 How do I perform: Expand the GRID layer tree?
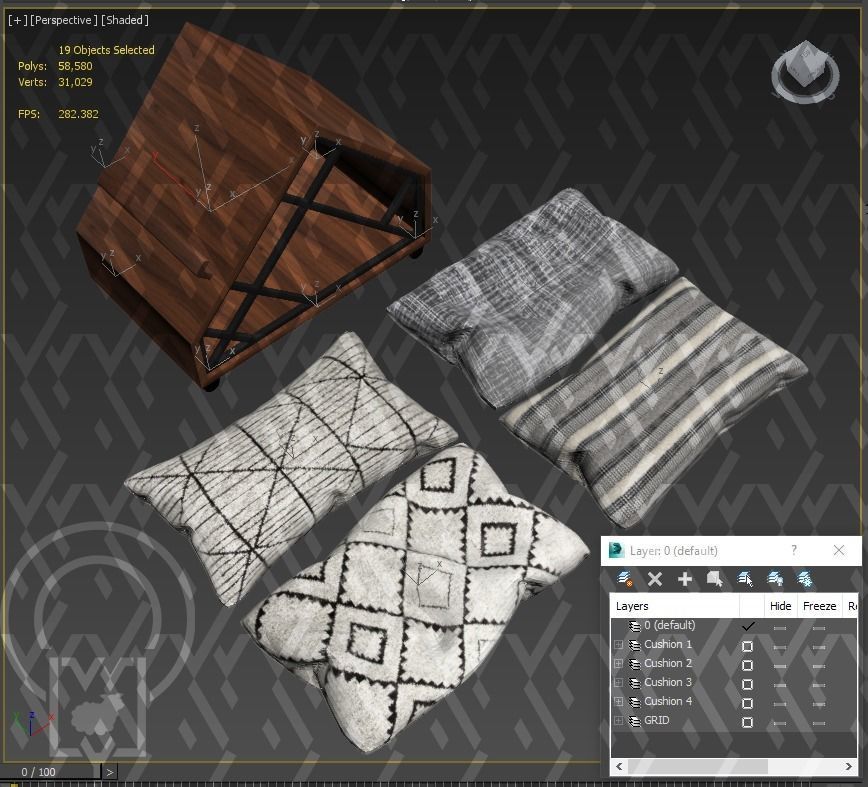[618, 721]
